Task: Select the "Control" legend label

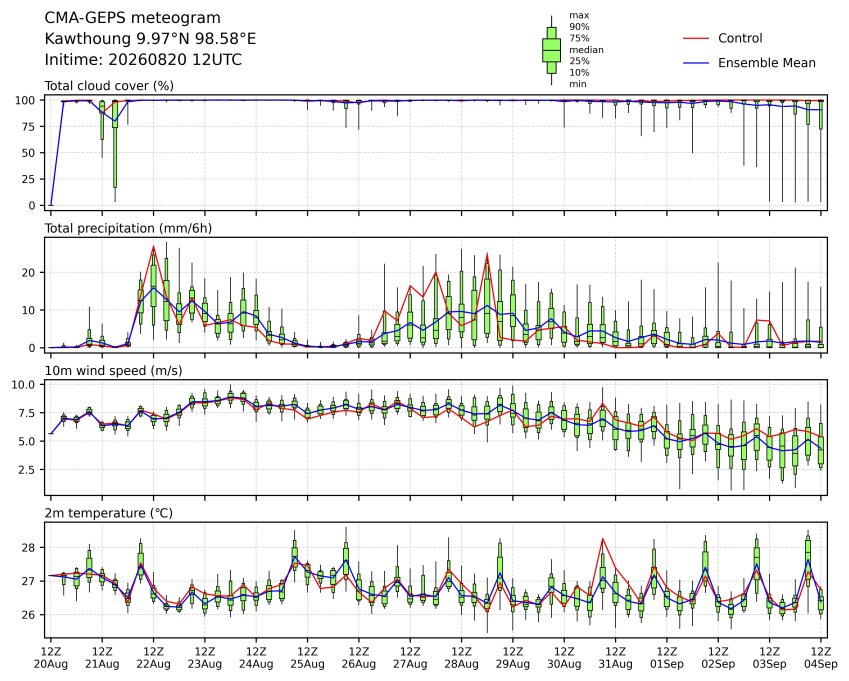Action: click(x=740, y=38)
